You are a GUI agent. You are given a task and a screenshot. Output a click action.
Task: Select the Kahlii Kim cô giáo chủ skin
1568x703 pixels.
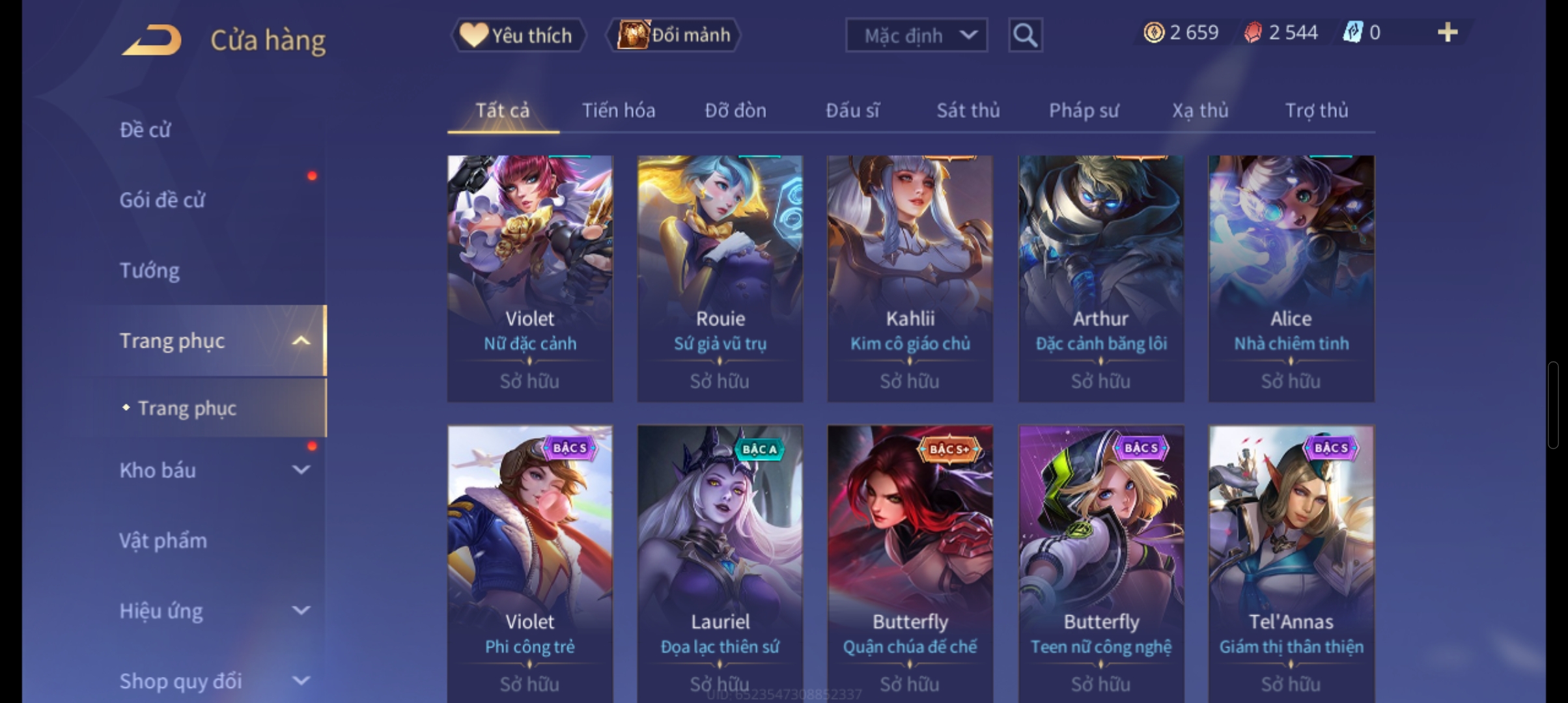pyautogui.click(x=910, y=278)
